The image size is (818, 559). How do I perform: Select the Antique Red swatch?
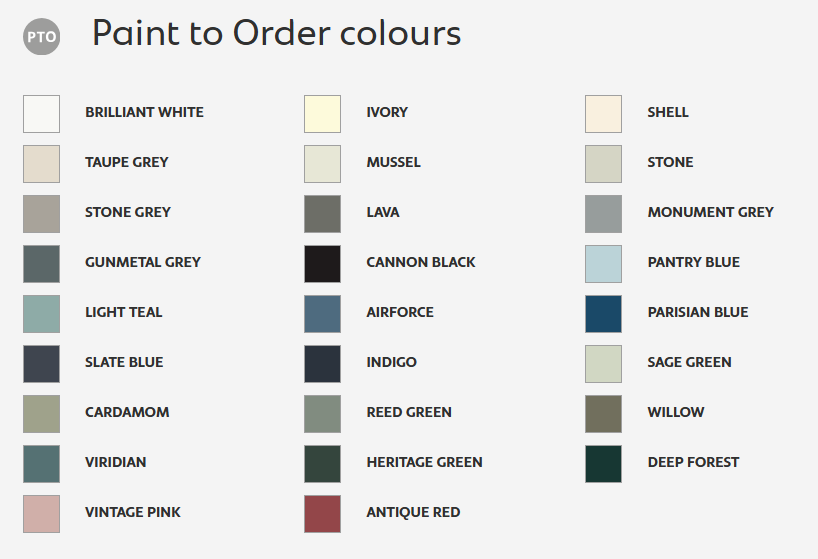pyautogui.click(x=322, y=513)
